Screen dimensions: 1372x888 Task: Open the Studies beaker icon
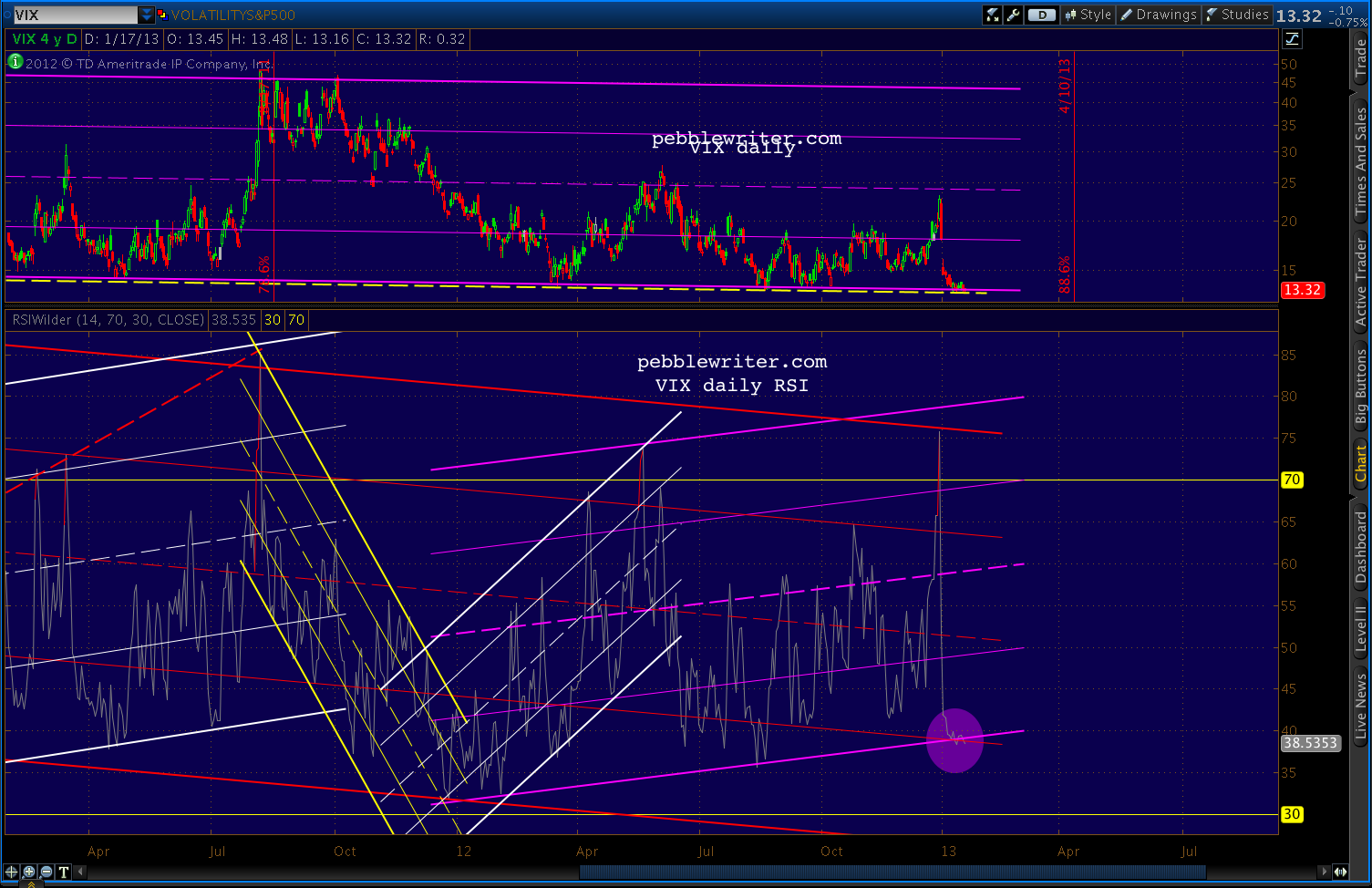point(1213,15)
